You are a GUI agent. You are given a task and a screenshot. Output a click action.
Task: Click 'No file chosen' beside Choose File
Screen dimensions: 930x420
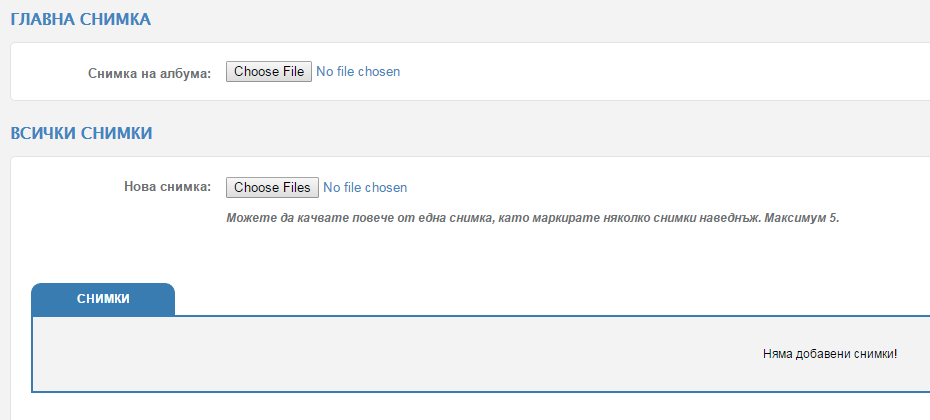[x=358, y=72]
